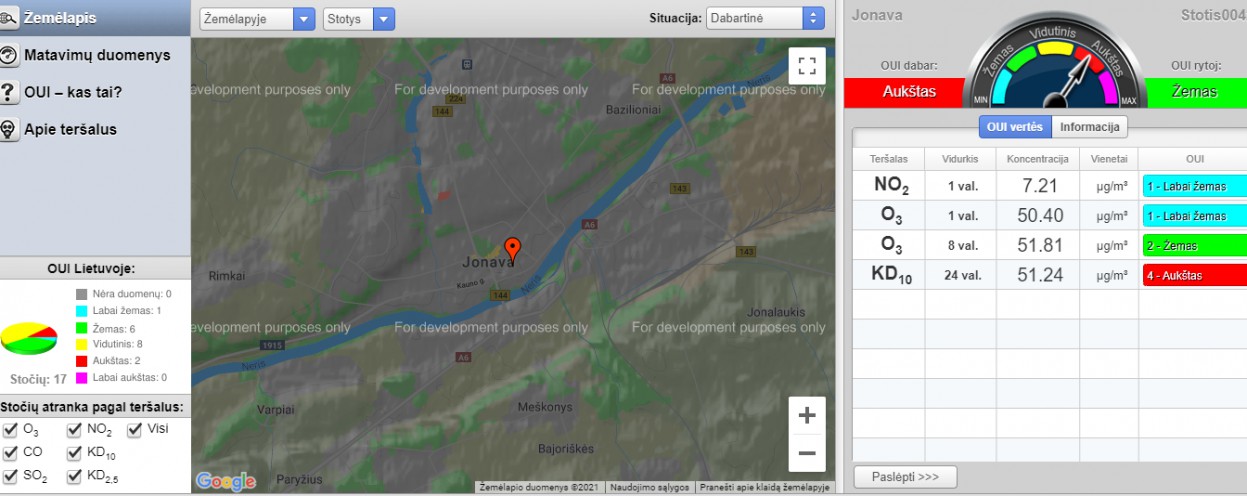Switch to the Informacija tab
Viewport: 1247px width, 496px height.
1090,127
